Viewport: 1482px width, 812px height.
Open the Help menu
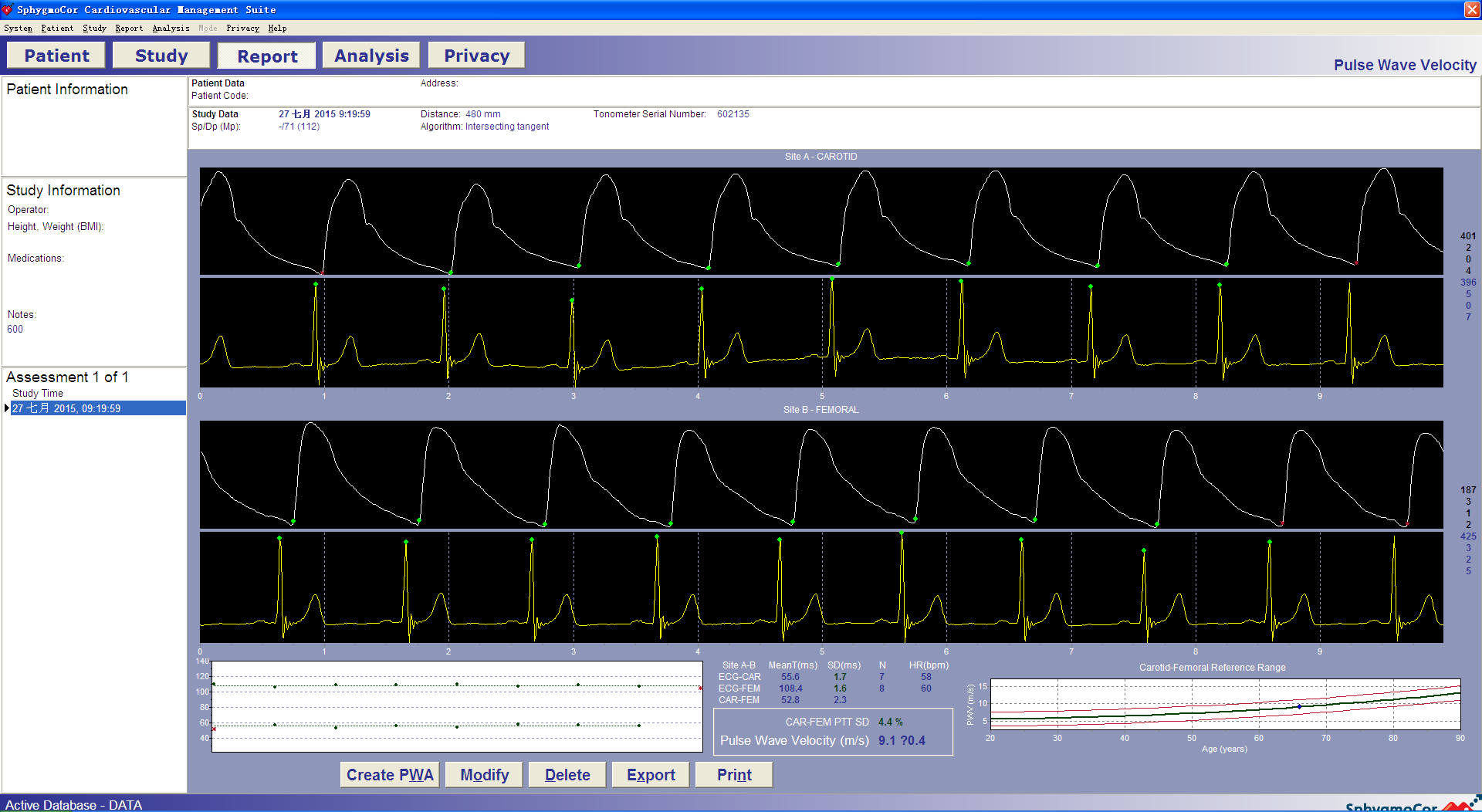tap(277, 28)
